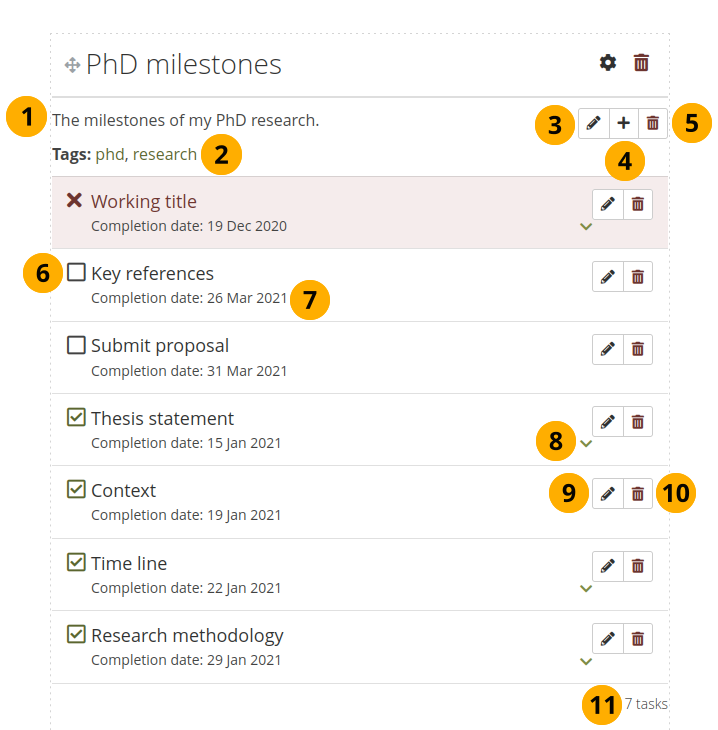Expand the Time line task details
Image resolution: width=718 pixels, height=730 pixels.
click(x=586, y=588)
